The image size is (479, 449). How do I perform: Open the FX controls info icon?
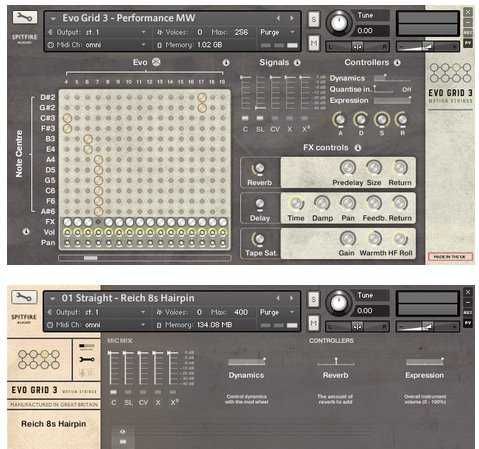pyautogui.click(x=358, y=147)
